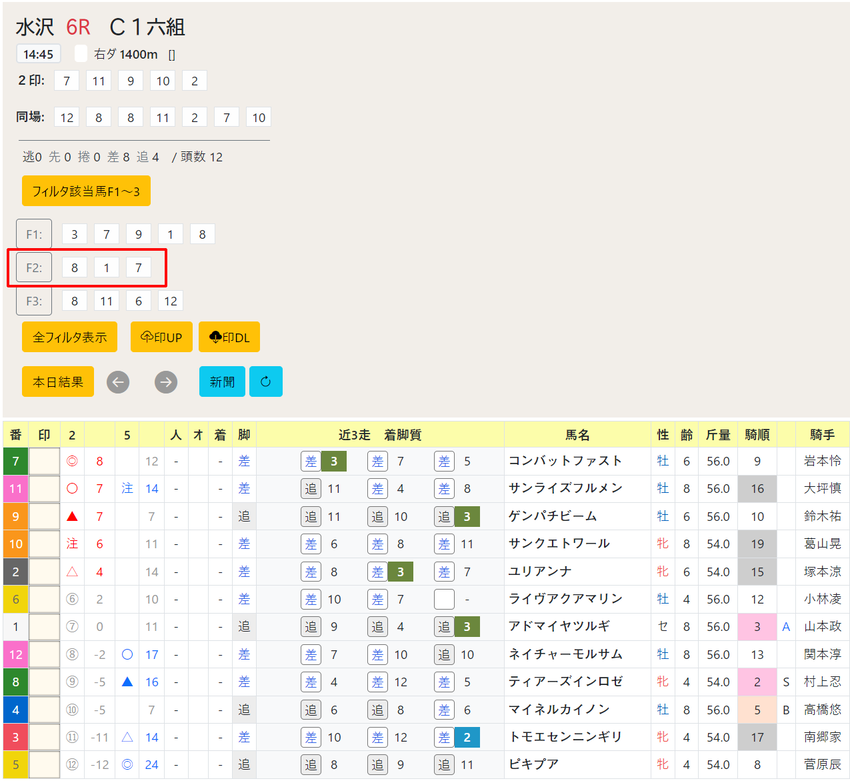
Task: Click the blue double-circle mark for ピキプア
Action: 127,765
